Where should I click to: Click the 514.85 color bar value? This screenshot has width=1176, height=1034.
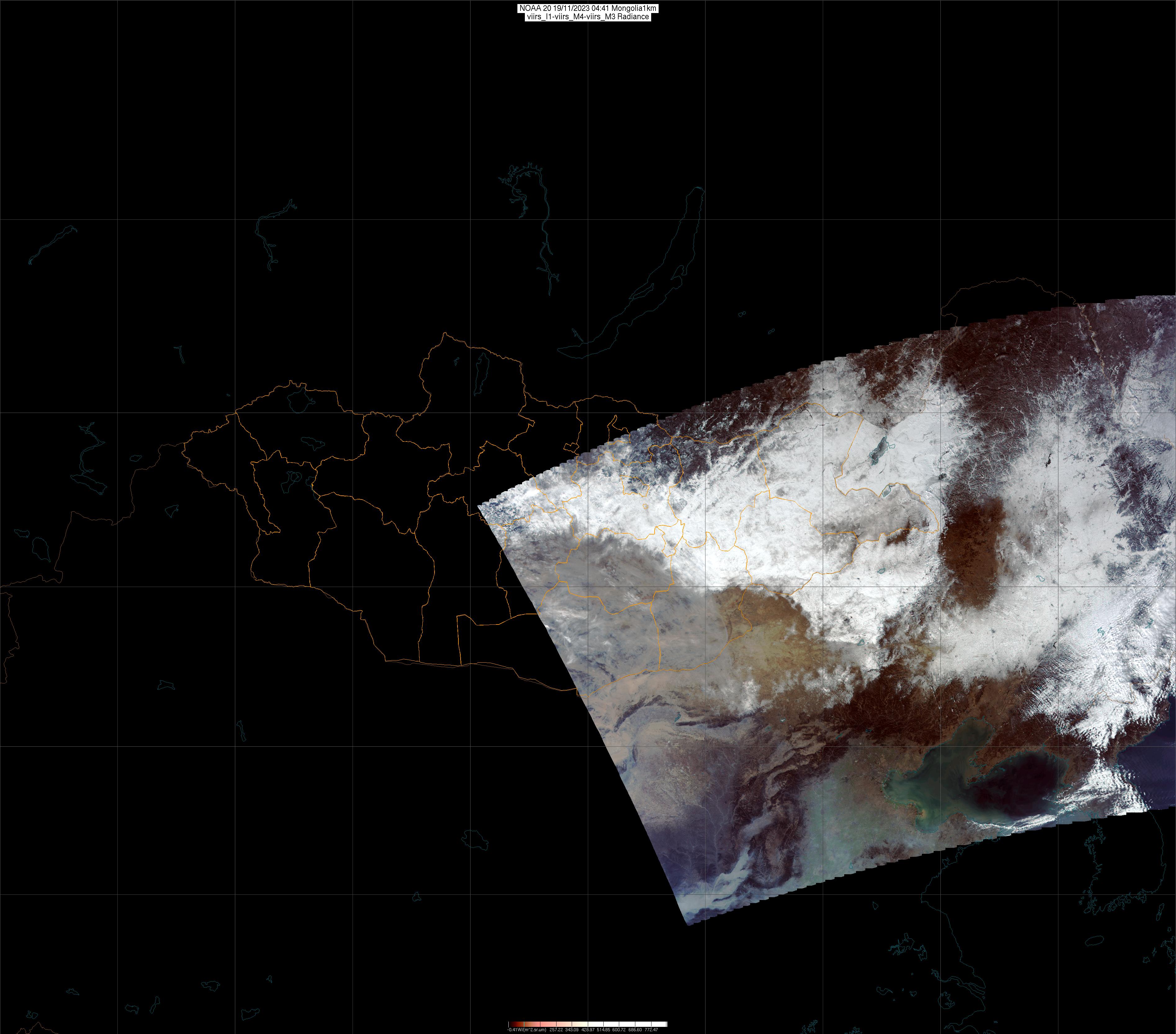pos(604,1029)
